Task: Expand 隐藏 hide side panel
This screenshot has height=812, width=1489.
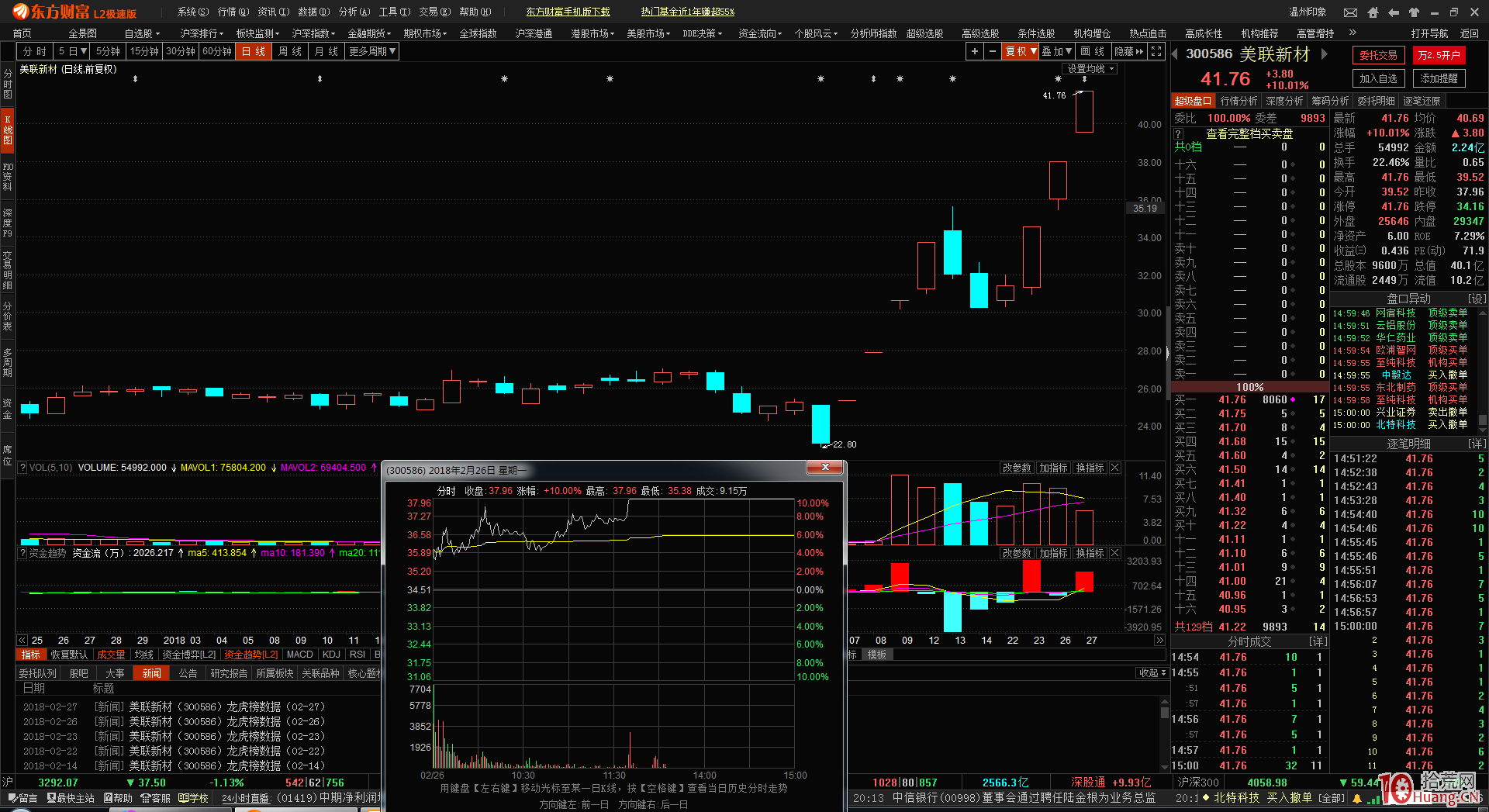Action: point(1128,51)
